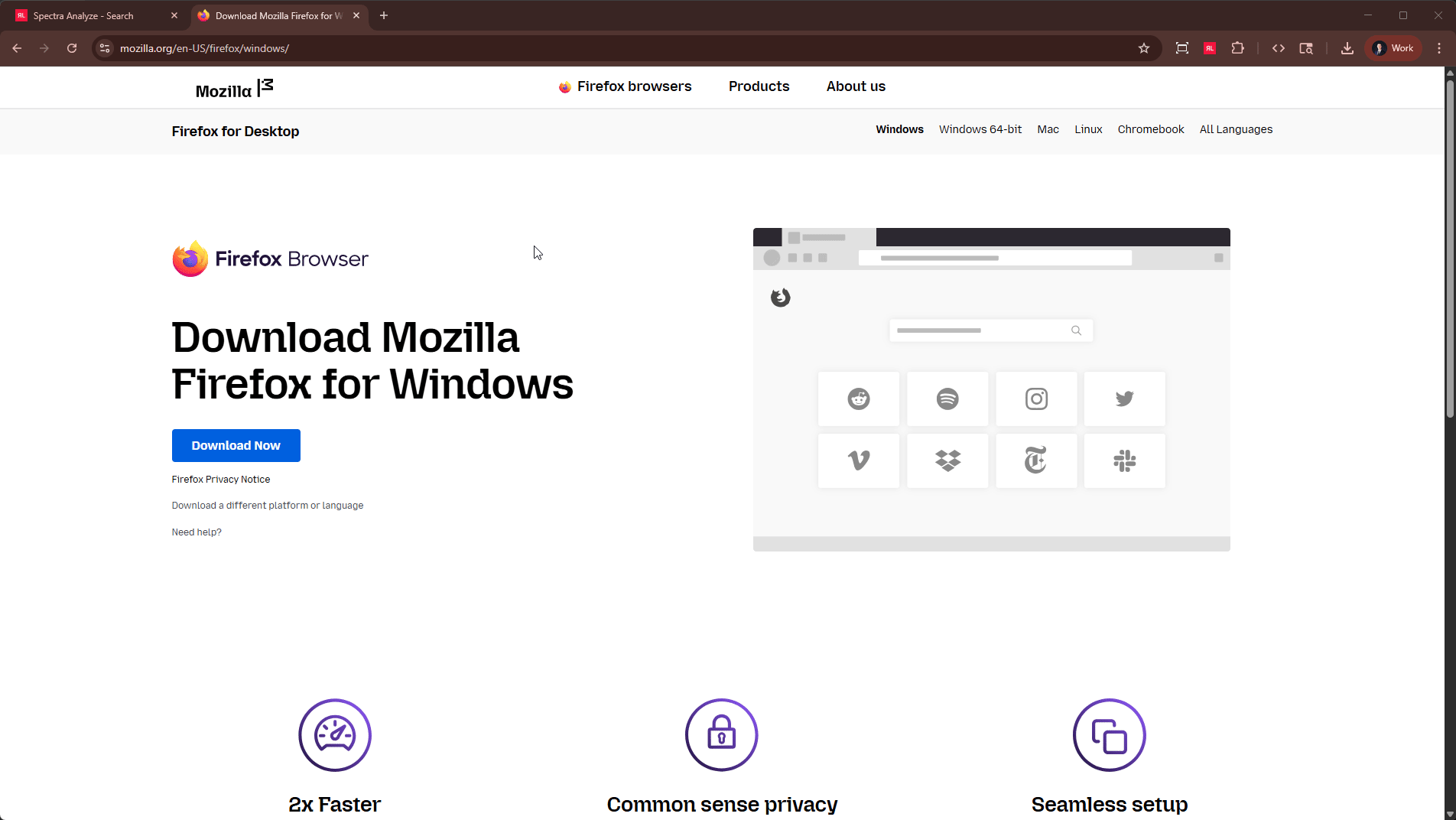Screen dimensions: 1456x820
Task: Click the 2x Faster heading
Action: pyautogui.click(x=335, y=805)
